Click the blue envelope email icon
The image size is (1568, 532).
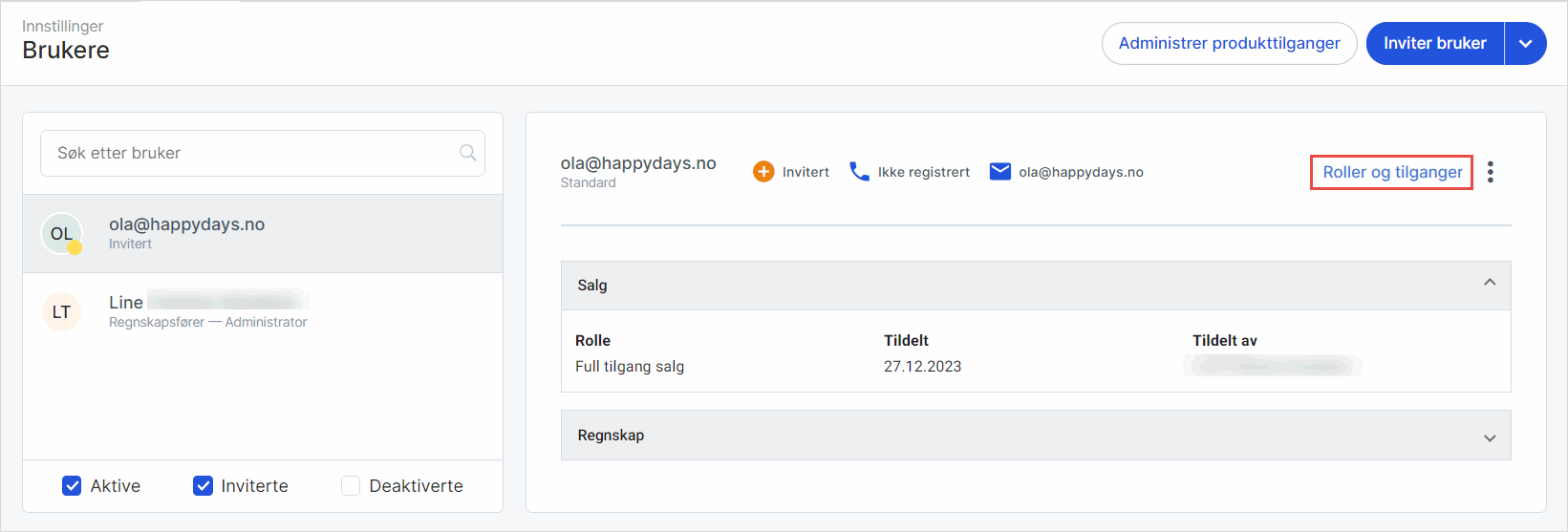point(999,172)
